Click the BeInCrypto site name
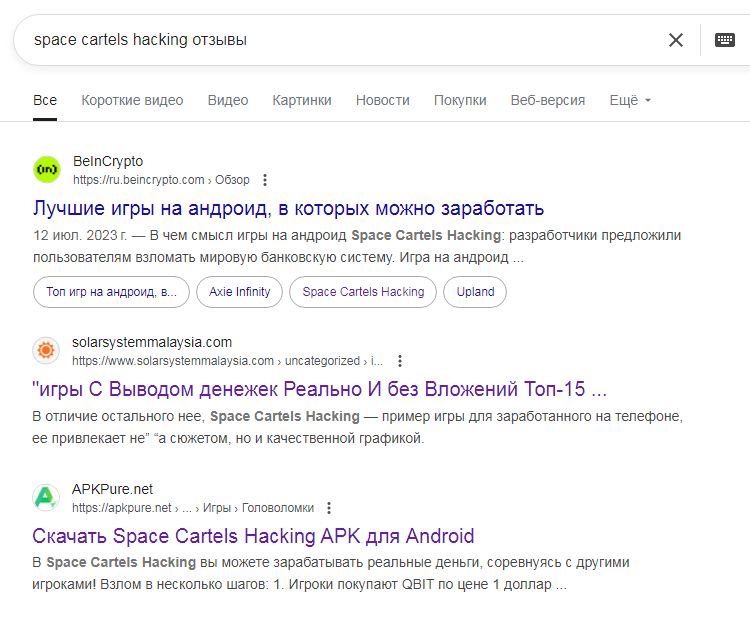Screen dimensions: 750x635 coord(108,162)
